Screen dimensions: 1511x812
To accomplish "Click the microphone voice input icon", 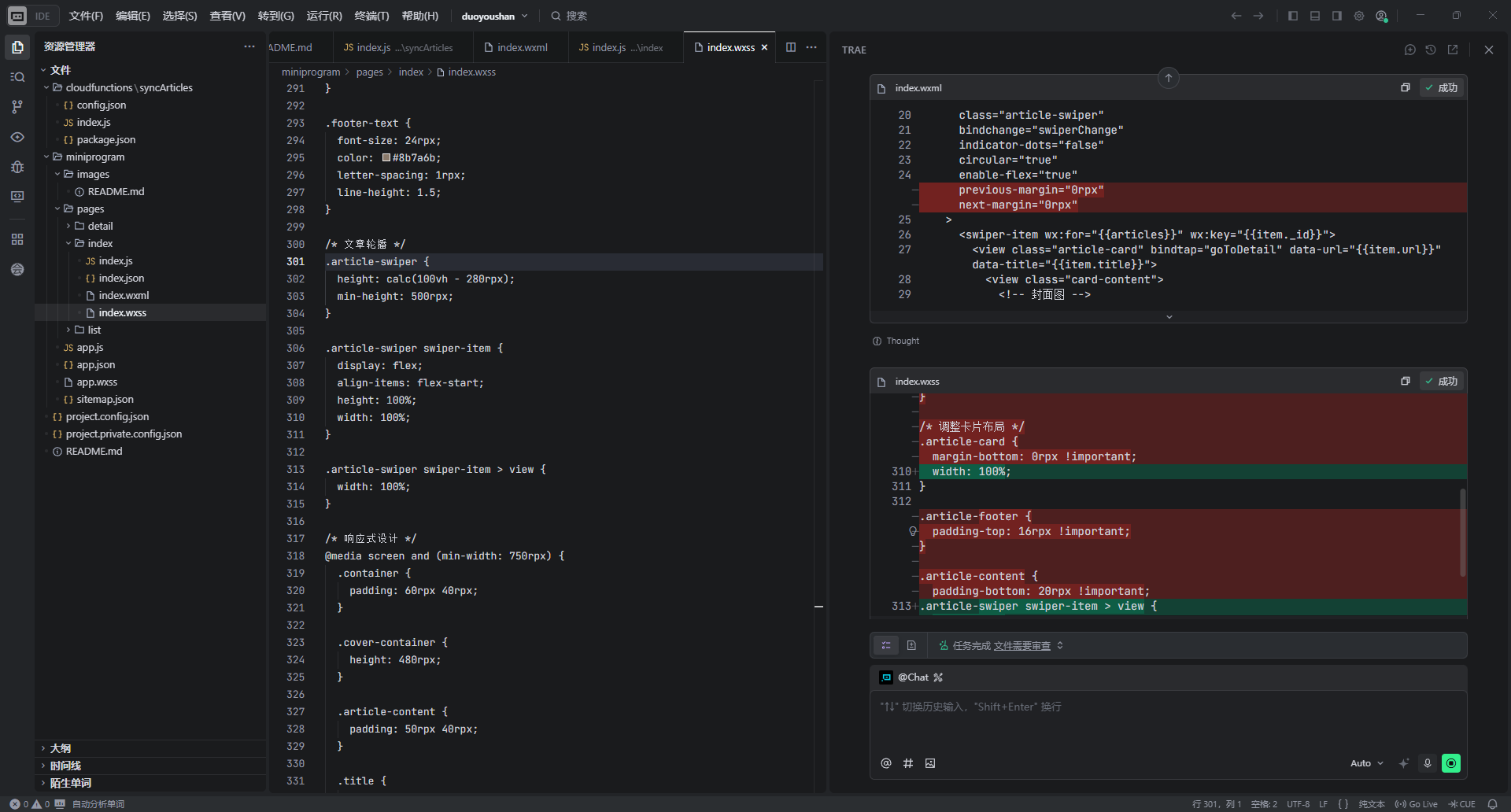I will 1427,763.
